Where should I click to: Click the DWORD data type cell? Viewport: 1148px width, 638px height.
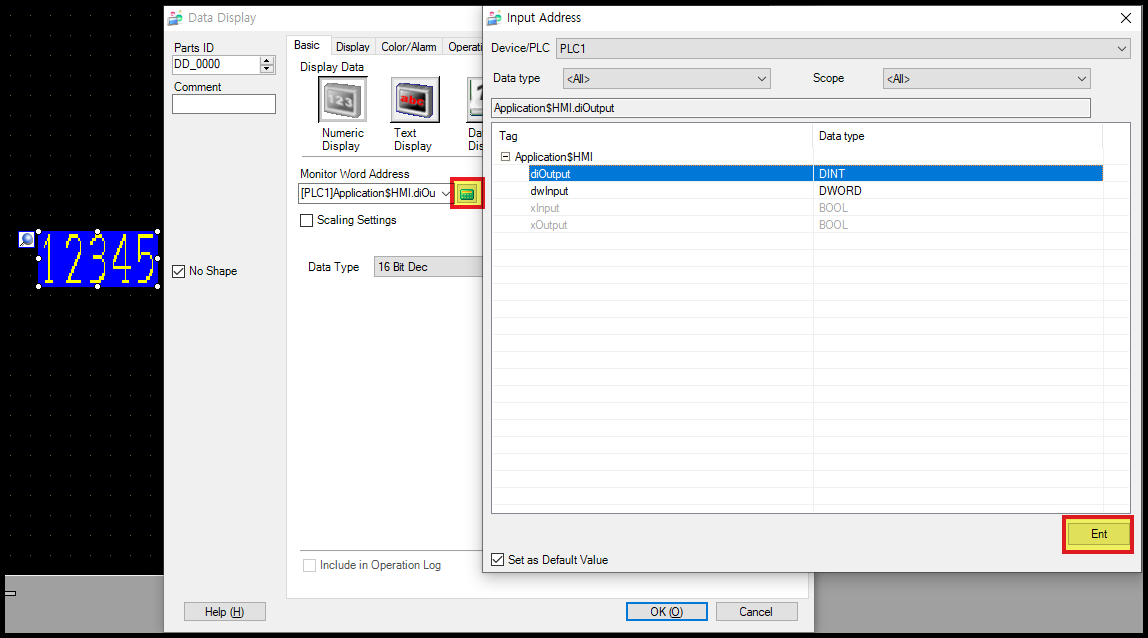click(x=958, y=190)
